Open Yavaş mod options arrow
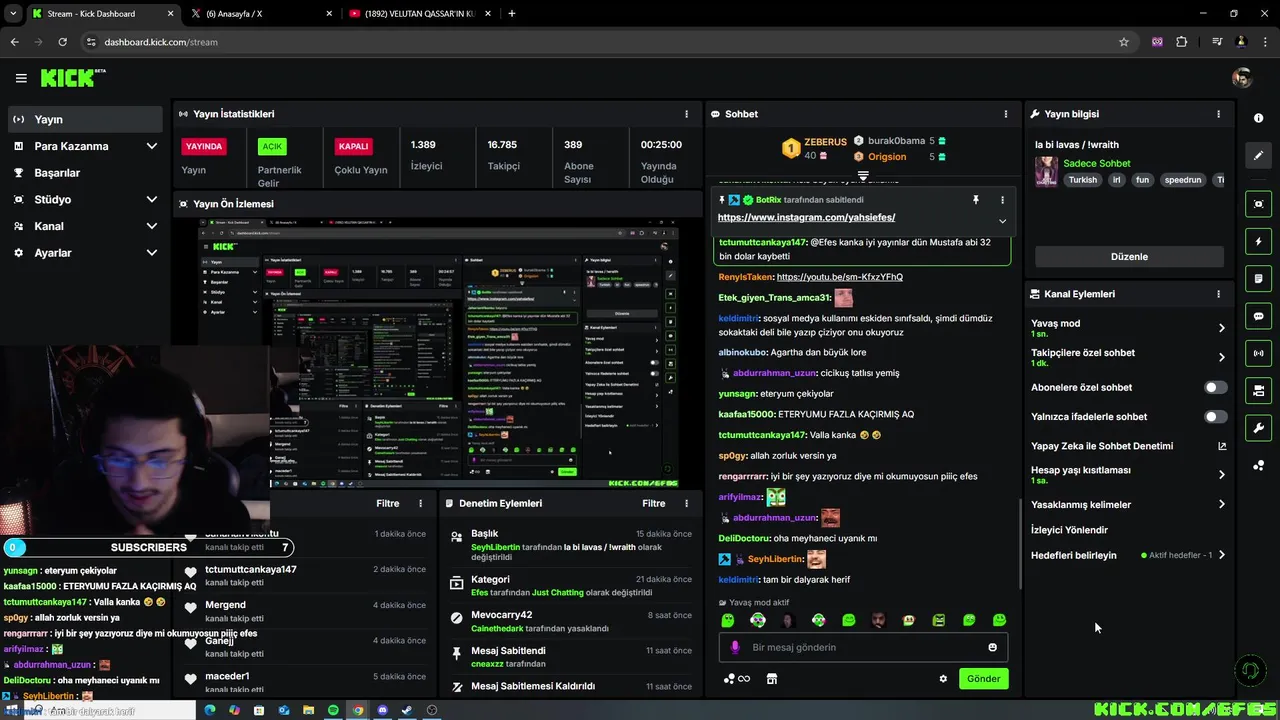The height and width of the screenshot is (720, 1280). pyautogui.click(x=1221, y=328)
